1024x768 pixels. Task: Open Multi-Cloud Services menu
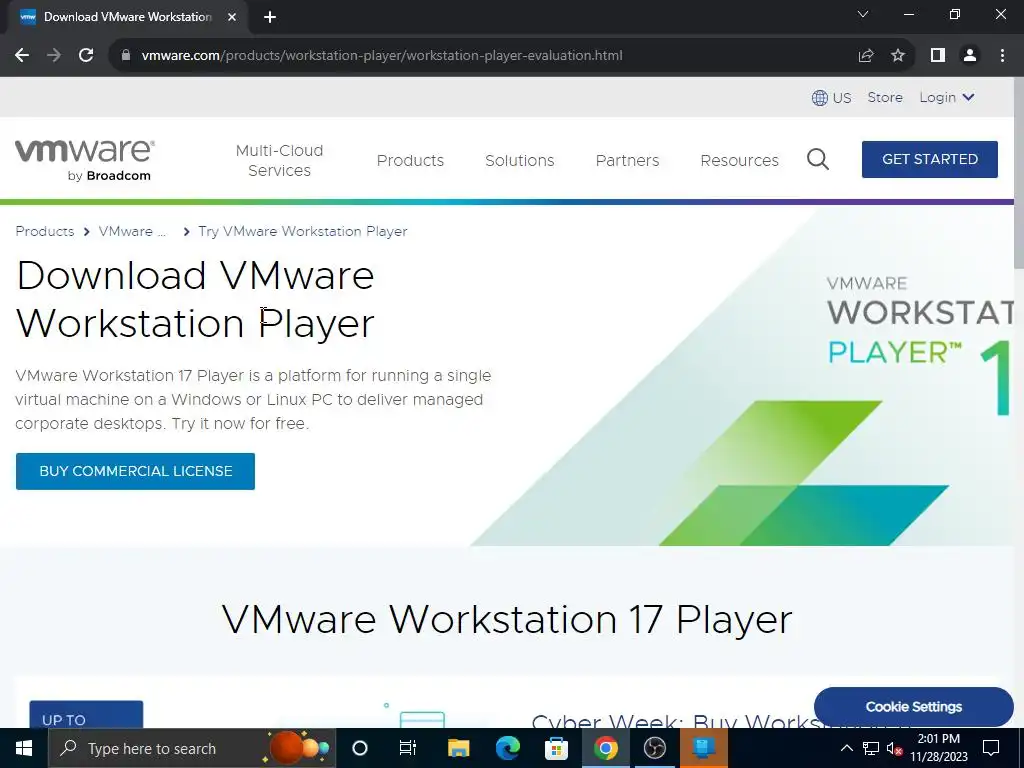[280, 160]
